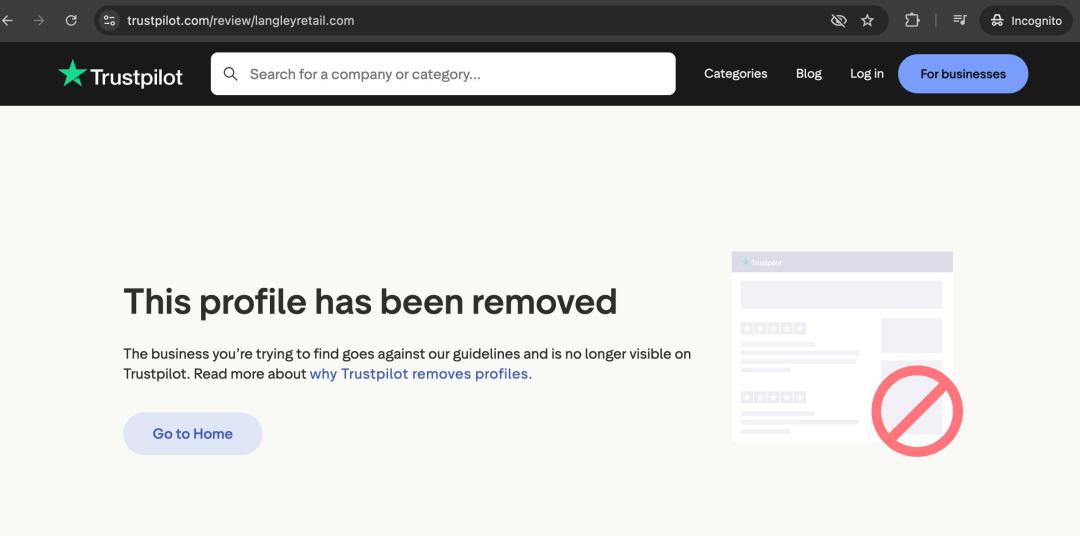The image size is (1080, 536).
Task: Click the magnifier icon in search box
Action: [231, 74]
